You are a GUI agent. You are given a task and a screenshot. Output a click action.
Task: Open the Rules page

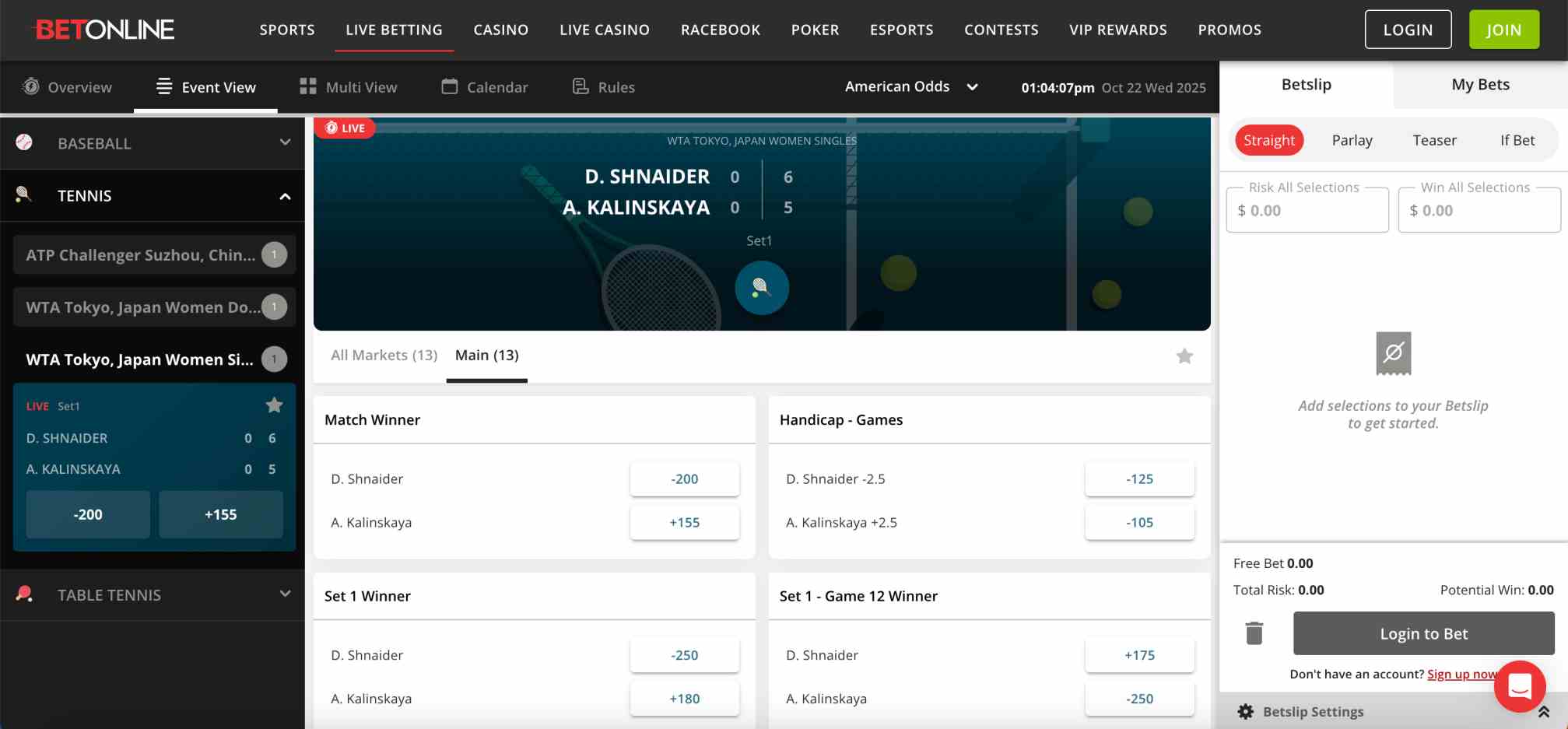coord(604,86)
